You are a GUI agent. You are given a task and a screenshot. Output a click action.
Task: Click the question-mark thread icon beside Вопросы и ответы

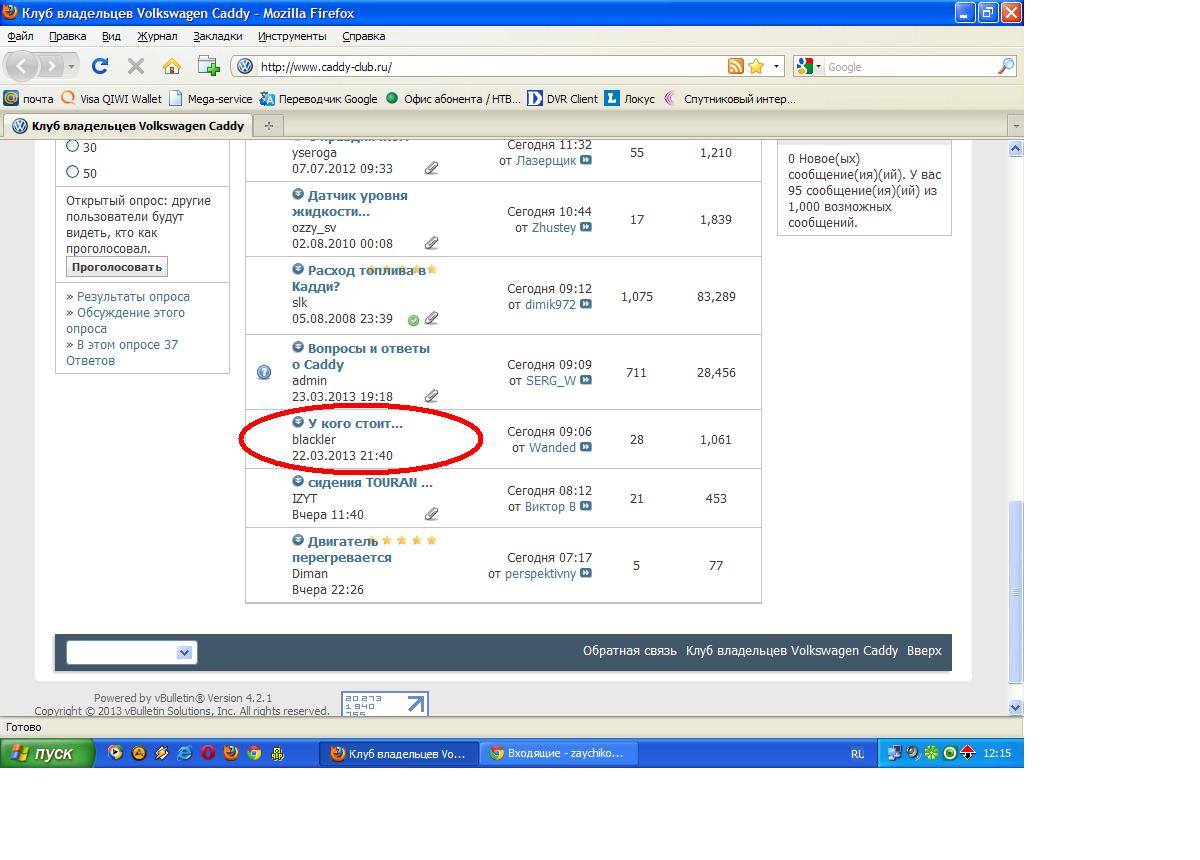point(264,372)
